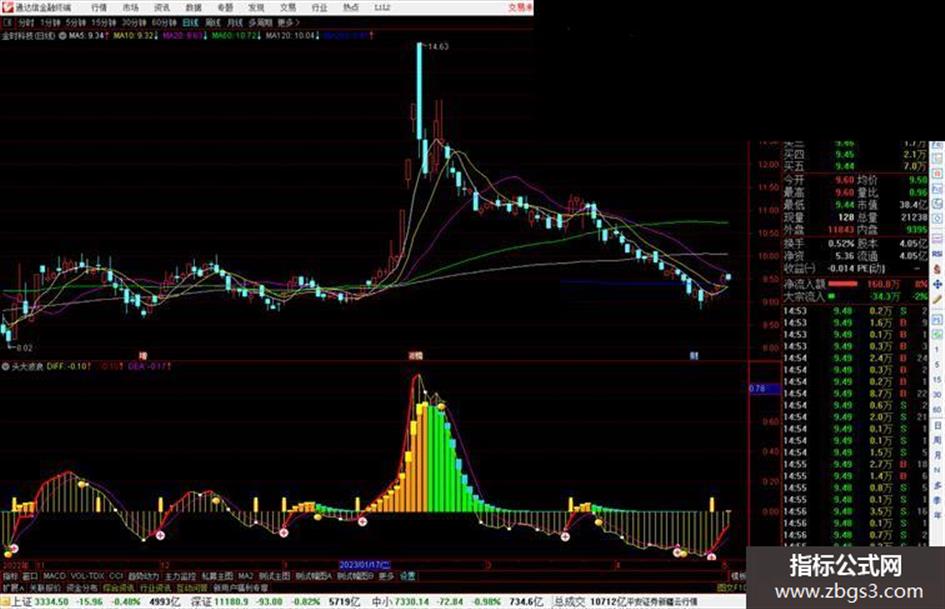Click the 14:54 trade row with 8.7万
The width and height of the screenshot is (945, 609).
(x=855, y=393)
